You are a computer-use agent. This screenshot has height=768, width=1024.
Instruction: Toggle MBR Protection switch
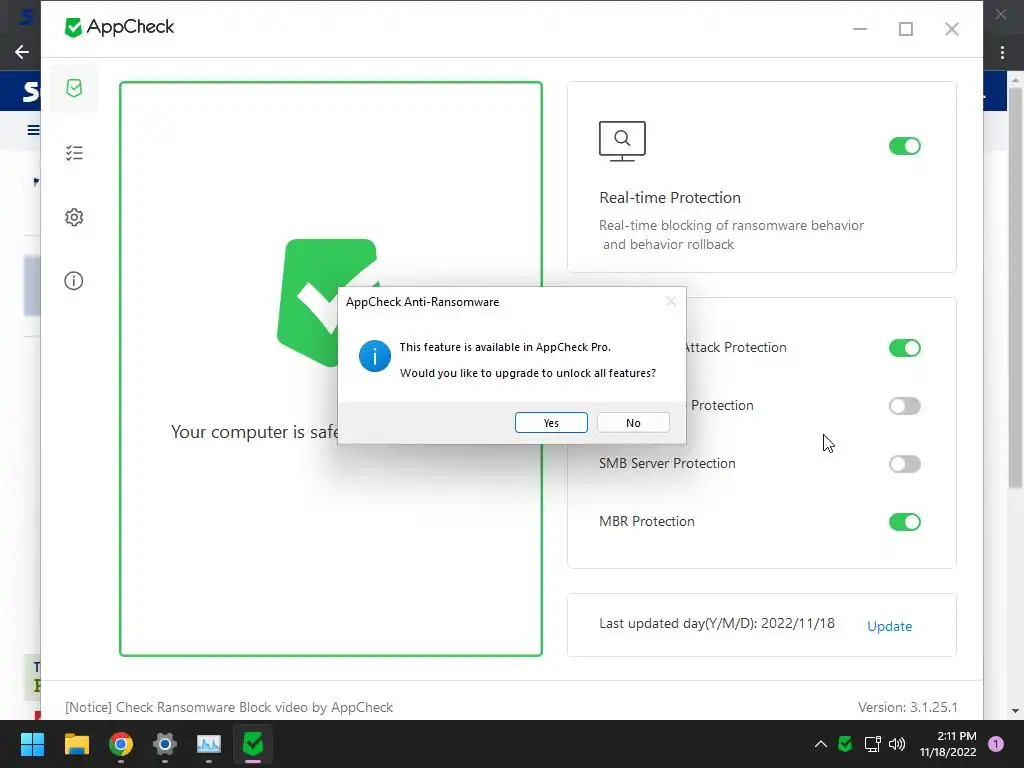click(x=904, y=522)
